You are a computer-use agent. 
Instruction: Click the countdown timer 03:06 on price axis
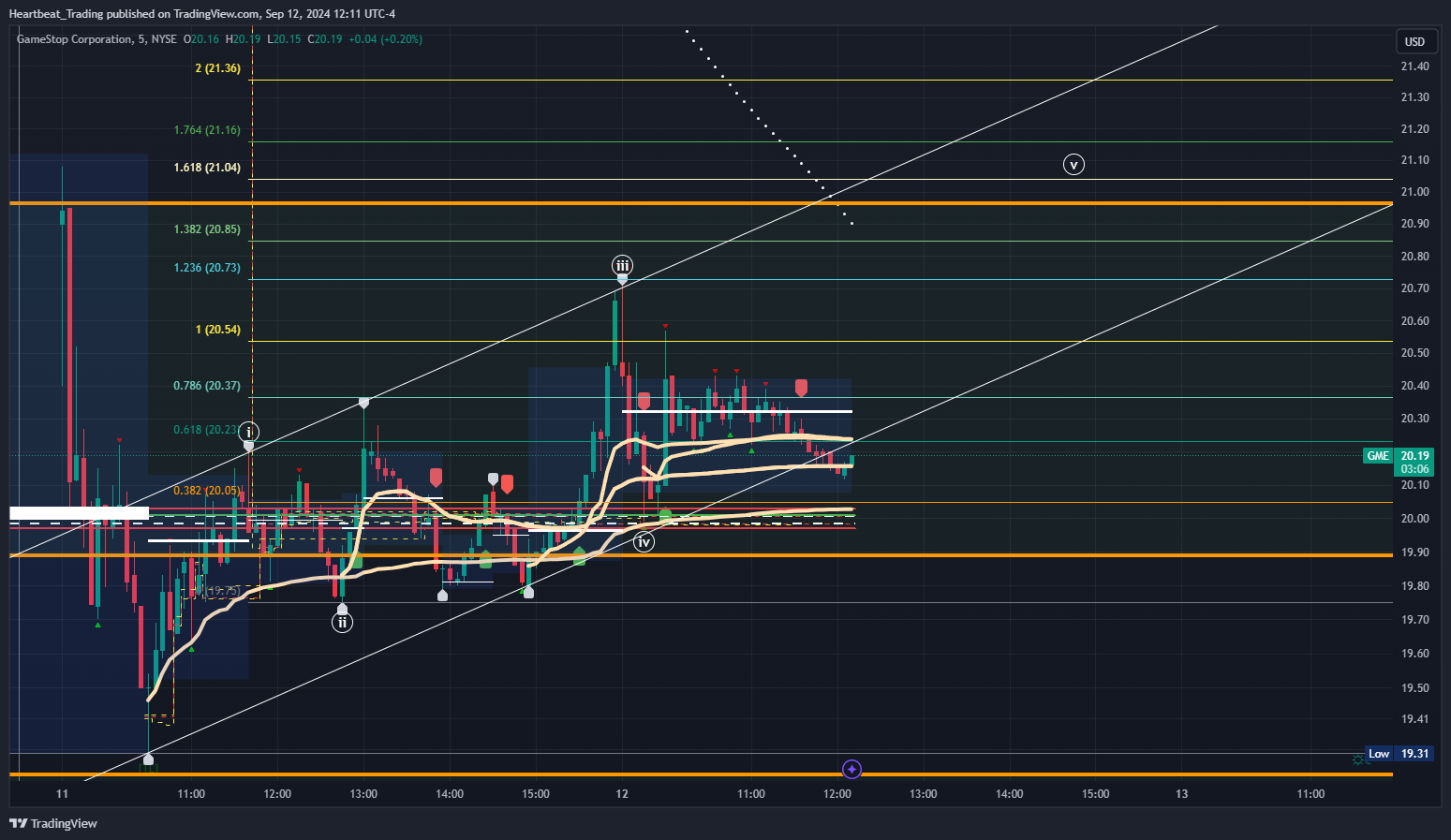(1414, 469)
